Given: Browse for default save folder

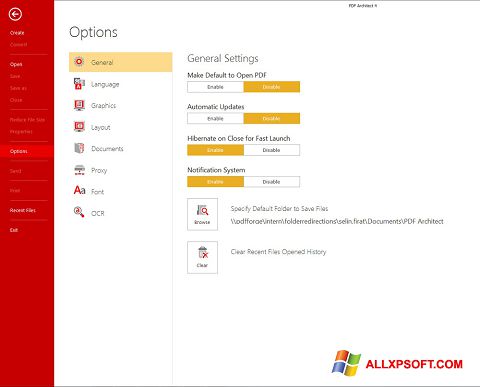Looking at the screenshot, I should tap(202, 214).
